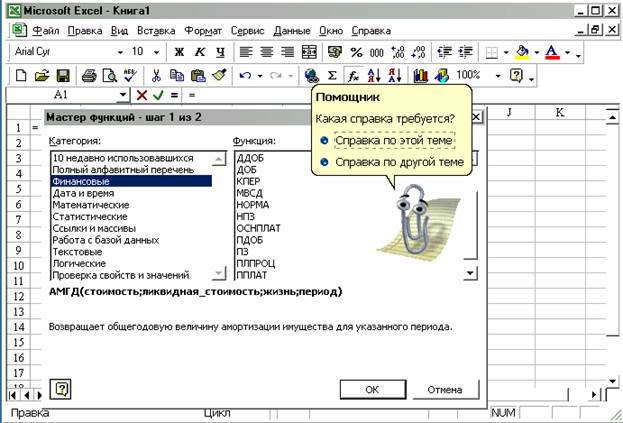Confirm function wizard with ОК

(373, 390)
